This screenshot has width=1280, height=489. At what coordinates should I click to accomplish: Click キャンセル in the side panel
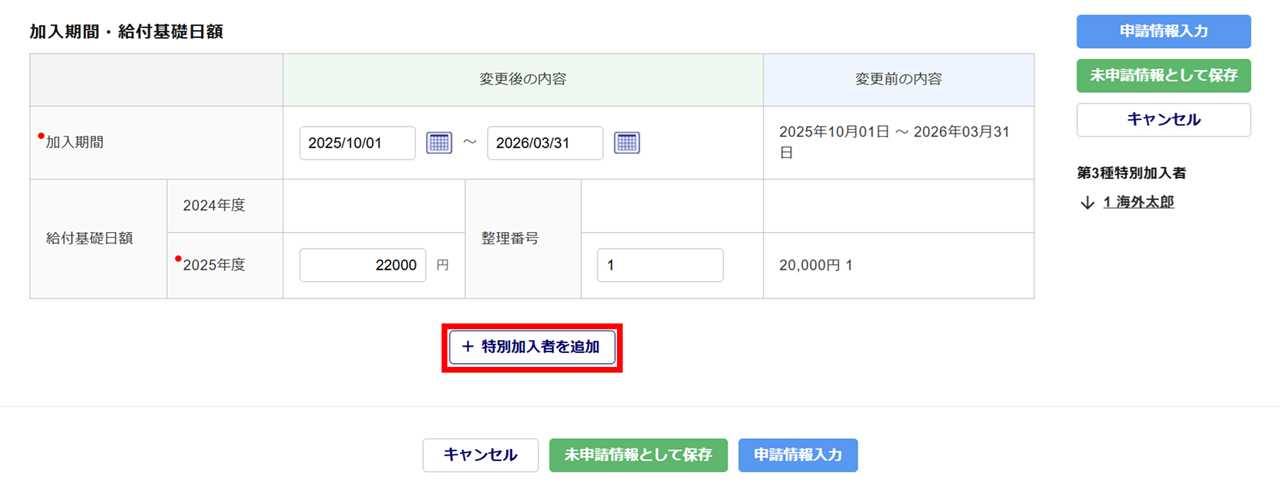pos(1163,120)
